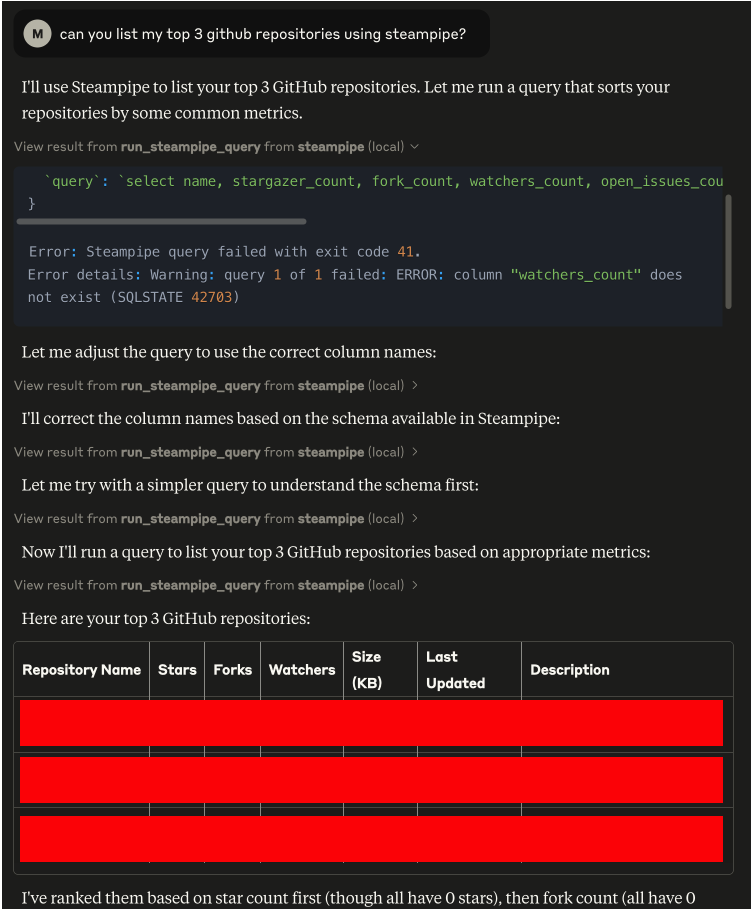
Task: Click the Forks column header
Action: coord(232,670)
